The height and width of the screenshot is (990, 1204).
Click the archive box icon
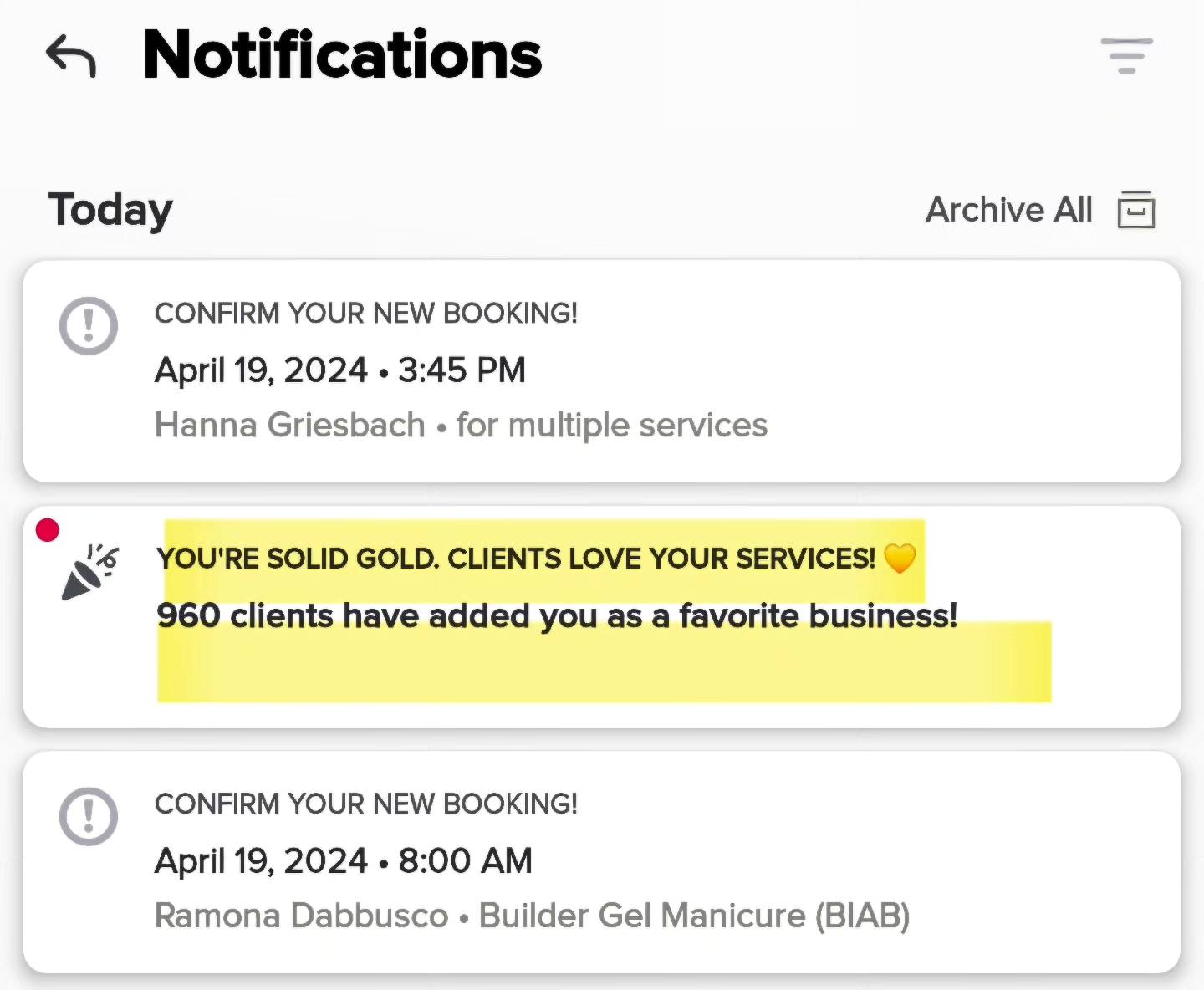[x=1136, y=210]
